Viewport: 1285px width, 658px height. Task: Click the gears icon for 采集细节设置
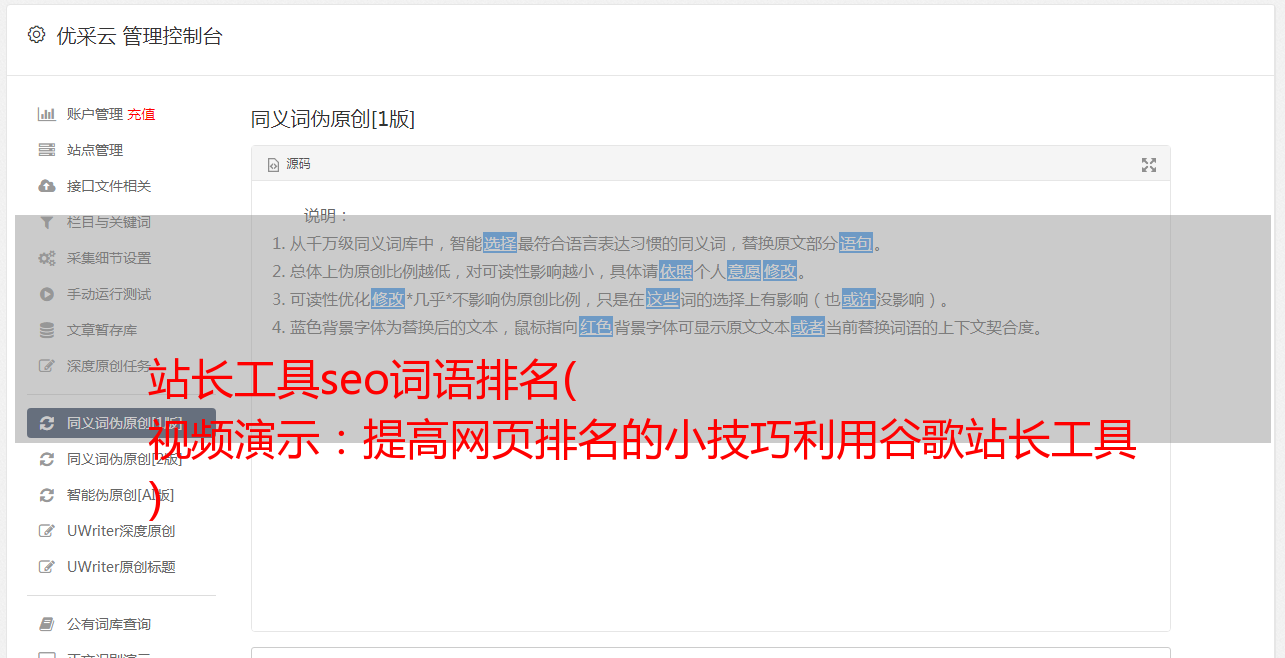point(46,258)
